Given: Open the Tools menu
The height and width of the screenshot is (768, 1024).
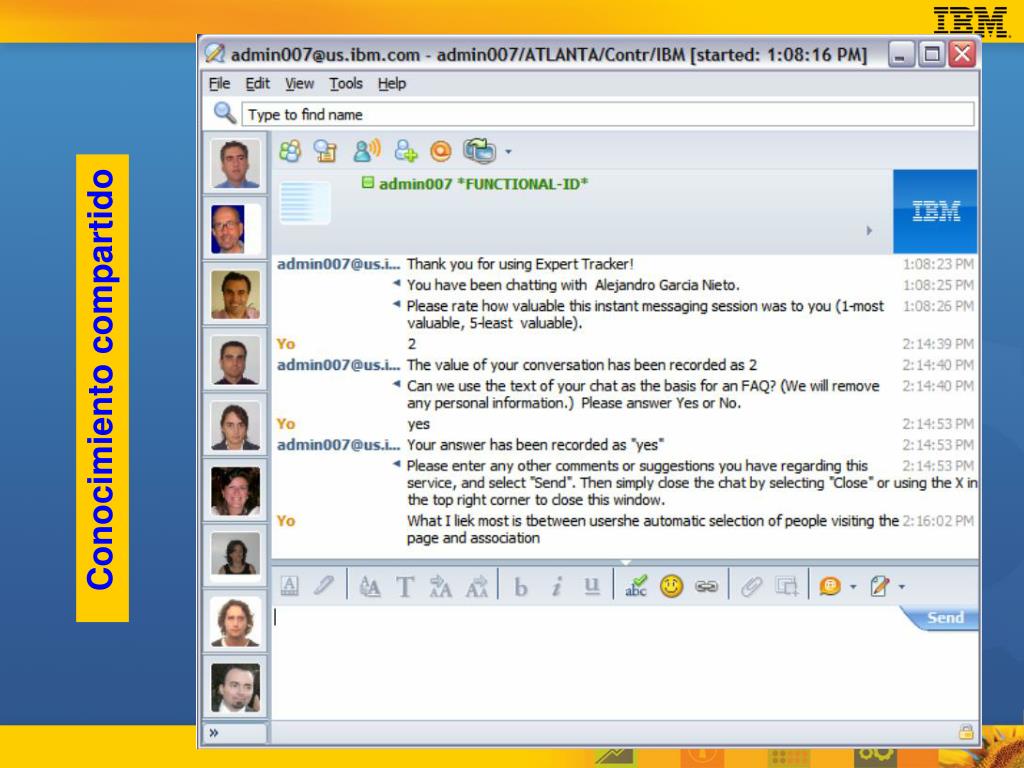Looking at the screenshot, I should [x=345, y=84].
